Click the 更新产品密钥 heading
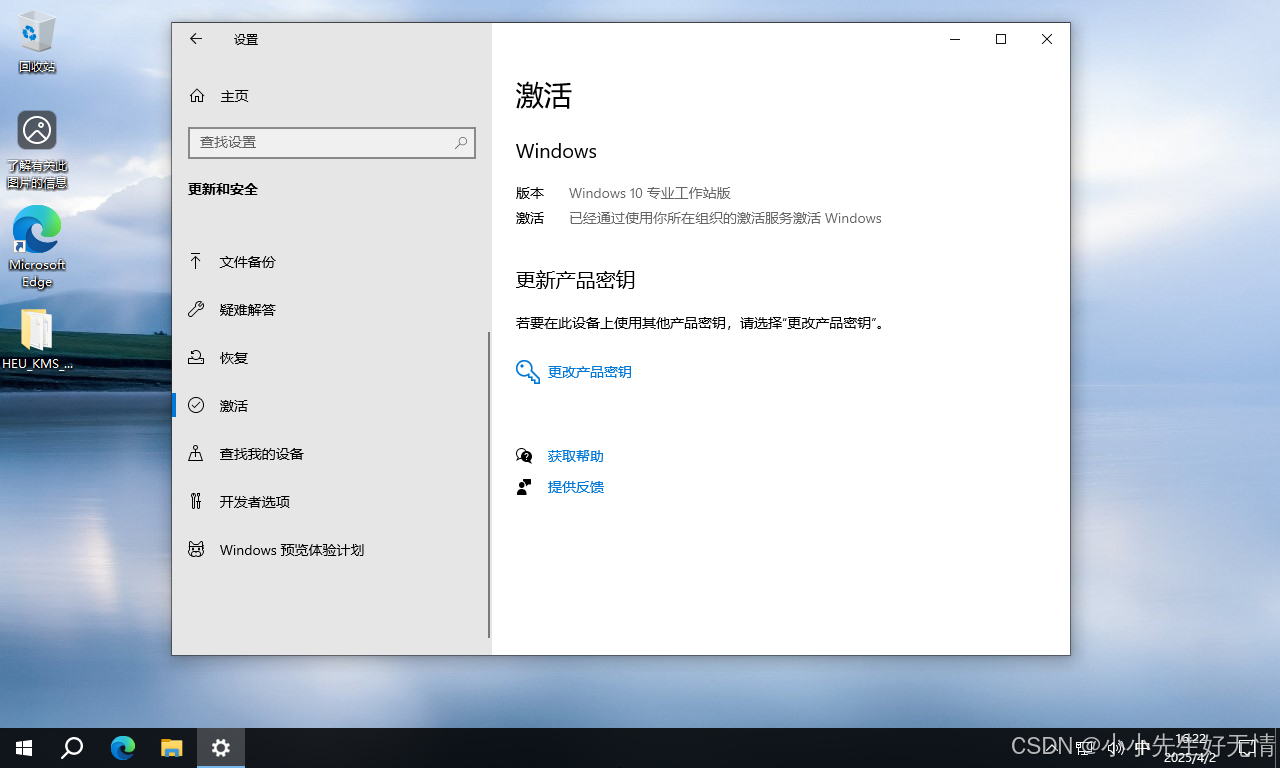Viewport: 1280px width, 768px height. point(575,280)
